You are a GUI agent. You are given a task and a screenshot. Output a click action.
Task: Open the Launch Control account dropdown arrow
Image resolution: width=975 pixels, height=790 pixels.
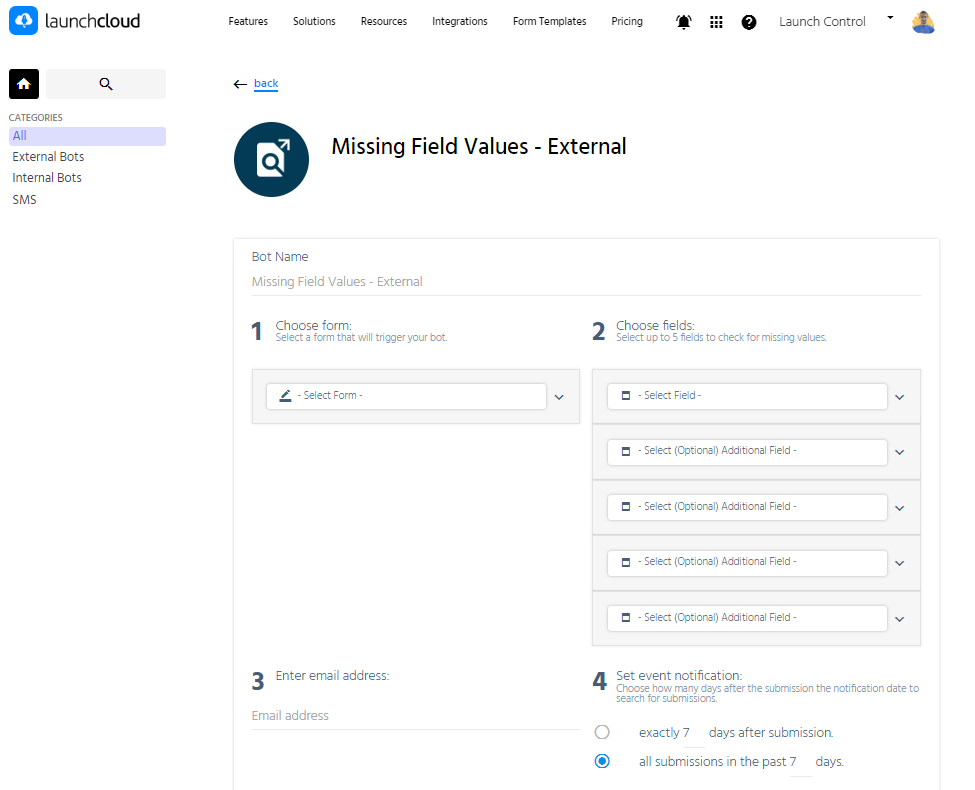point(890,18)
